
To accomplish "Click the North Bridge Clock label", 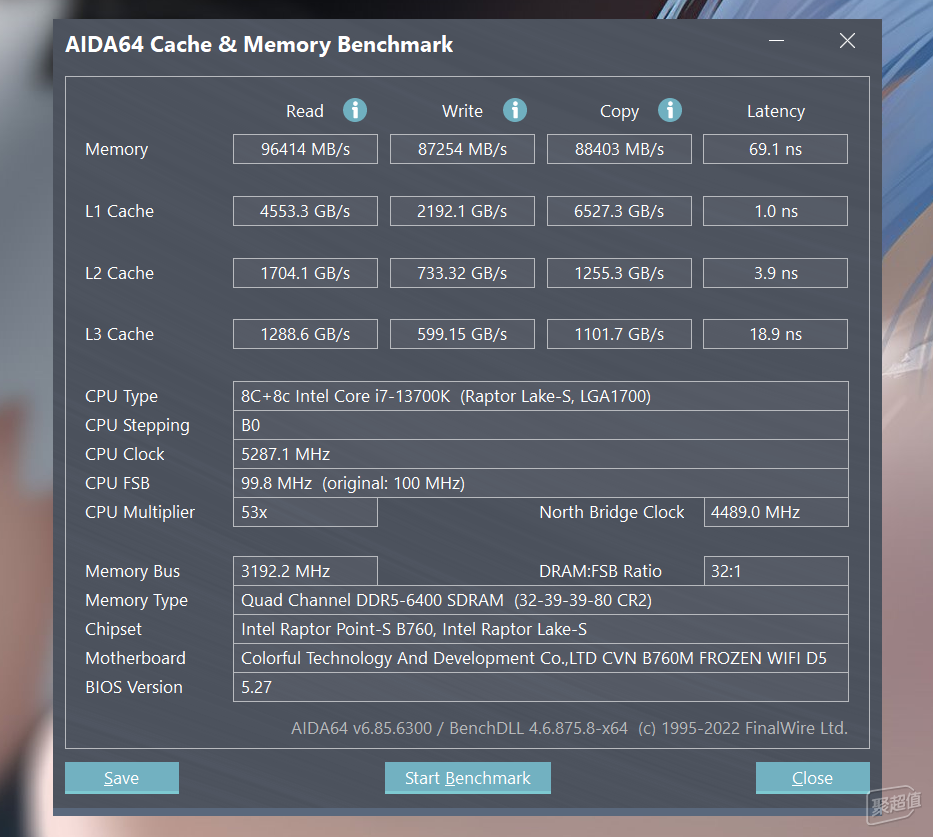I will pyautogui.click(x=612, y=513).
